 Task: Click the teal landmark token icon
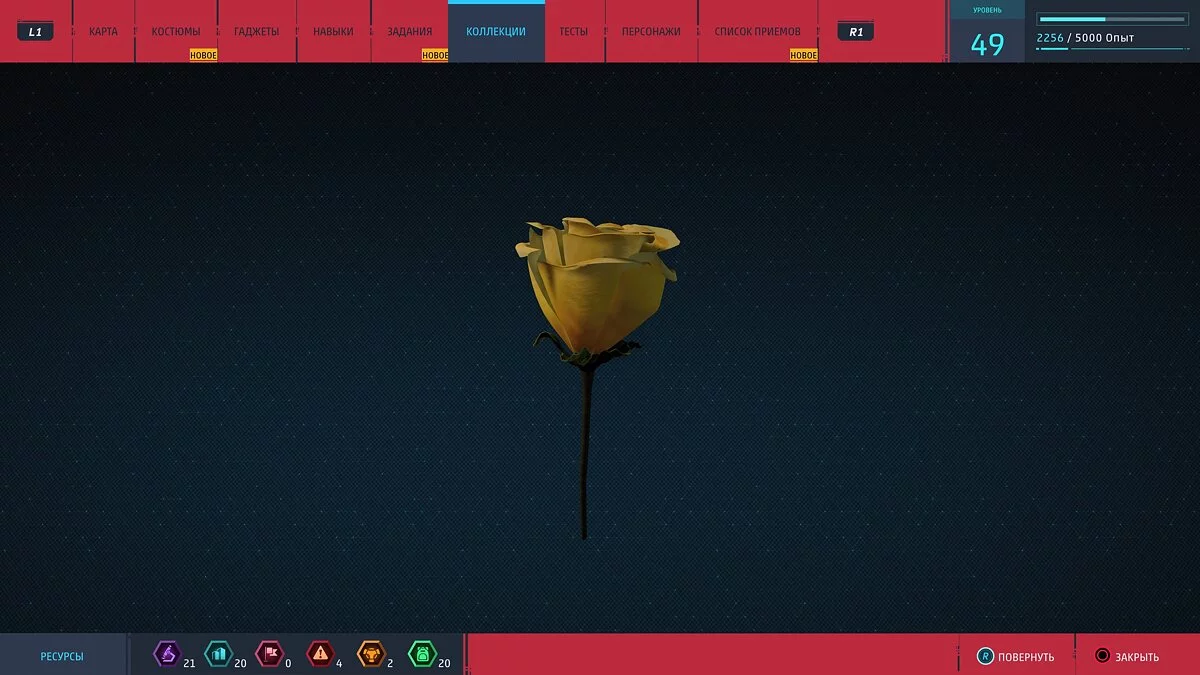217,655
